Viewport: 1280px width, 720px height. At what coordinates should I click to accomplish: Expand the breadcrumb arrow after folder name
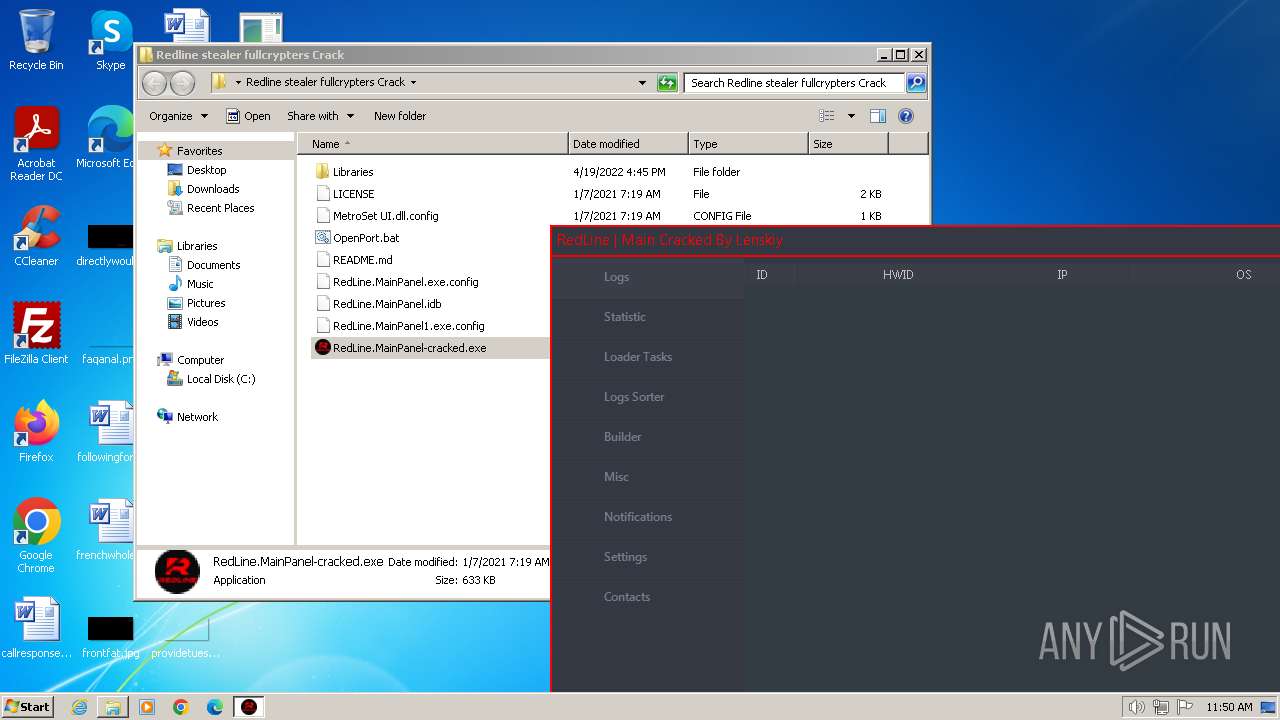pos(413,83)
